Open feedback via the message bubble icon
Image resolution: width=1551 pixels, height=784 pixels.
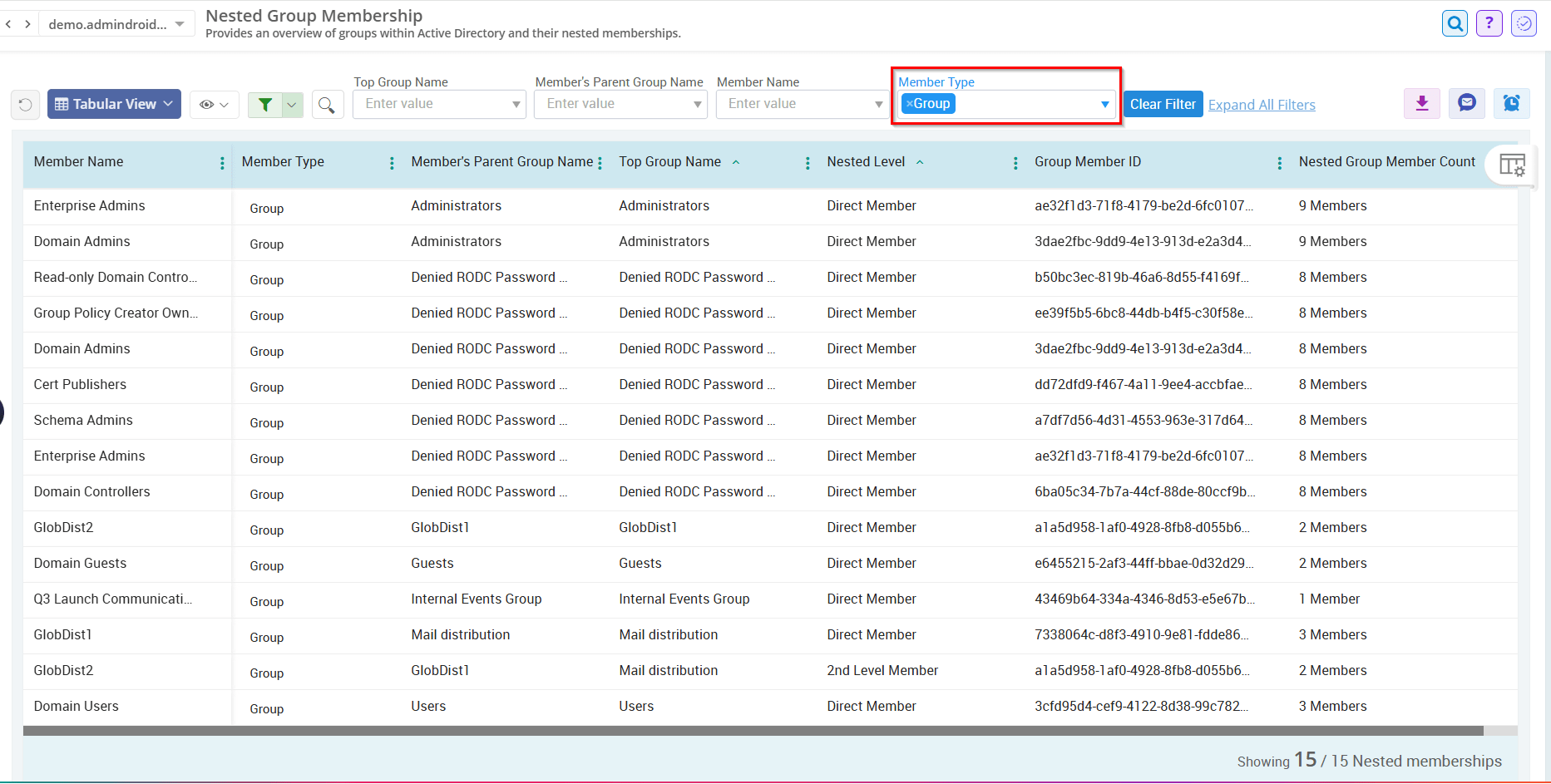[1466, 103]
